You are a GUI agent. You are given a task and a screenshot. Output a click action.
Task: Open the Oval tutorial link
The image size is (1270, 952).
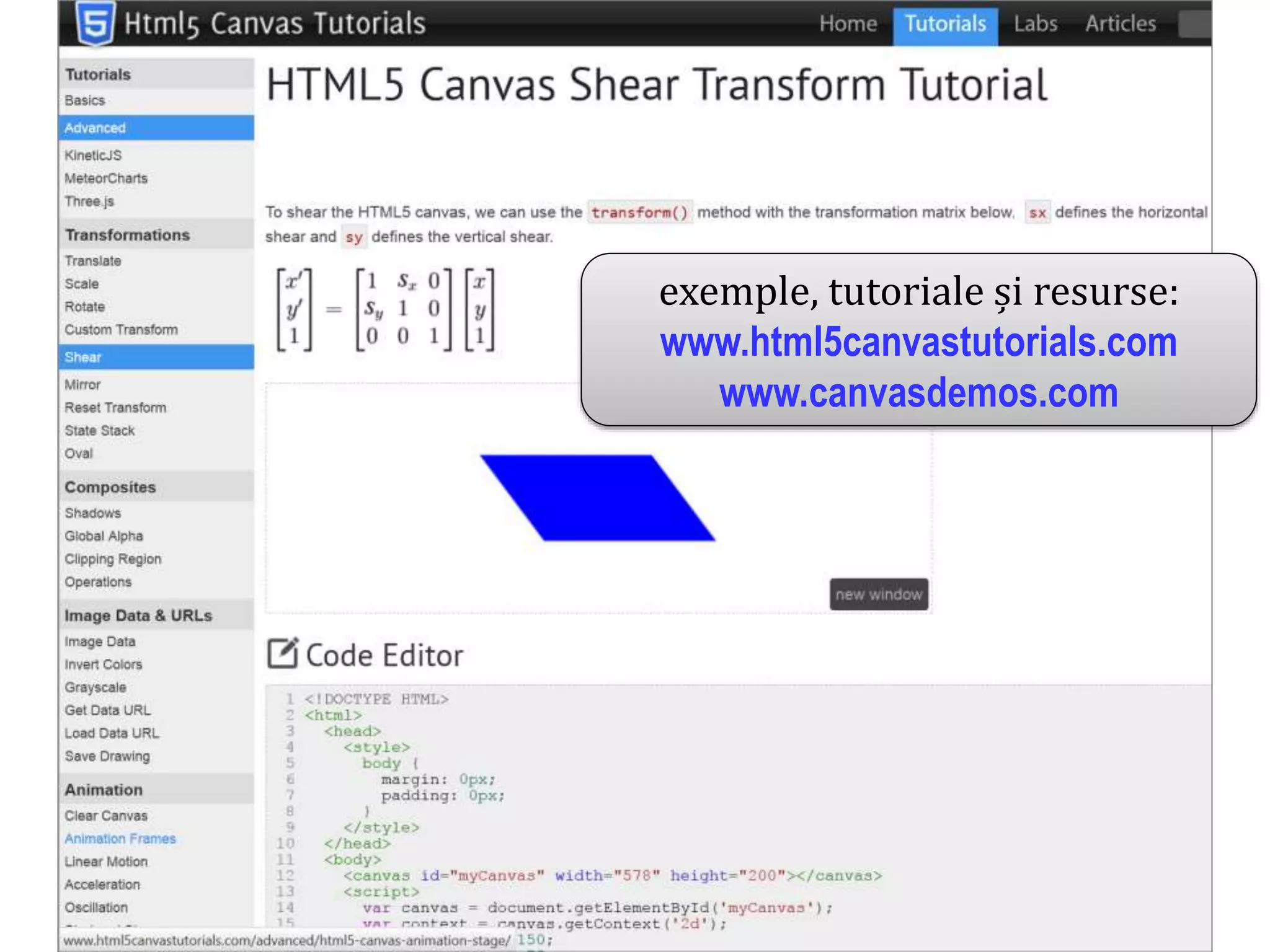tap(79, 454)
